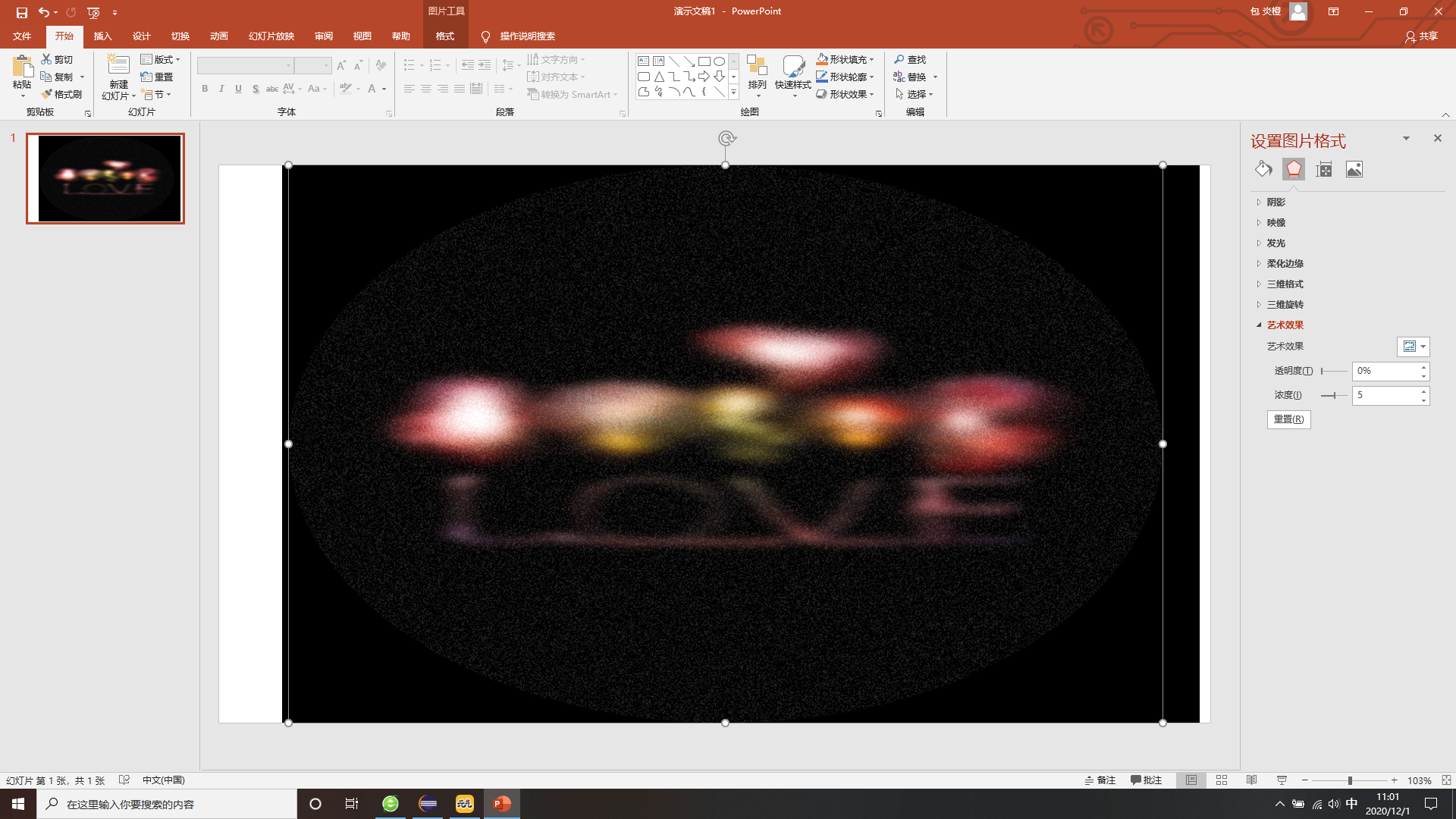
Task: Switch to the Picture Format tab
Action: click(445, 36)
